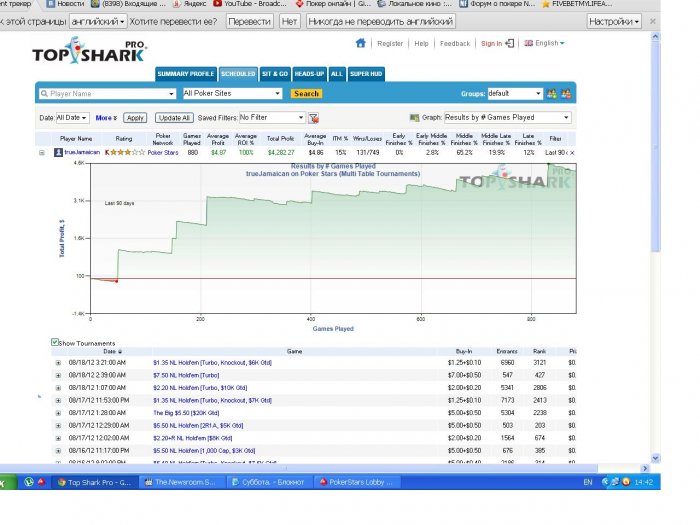The height and width of the screenshot is (525, 700).
Task: Decline translation with the 'Нет' button
Action: coord(289,21)
